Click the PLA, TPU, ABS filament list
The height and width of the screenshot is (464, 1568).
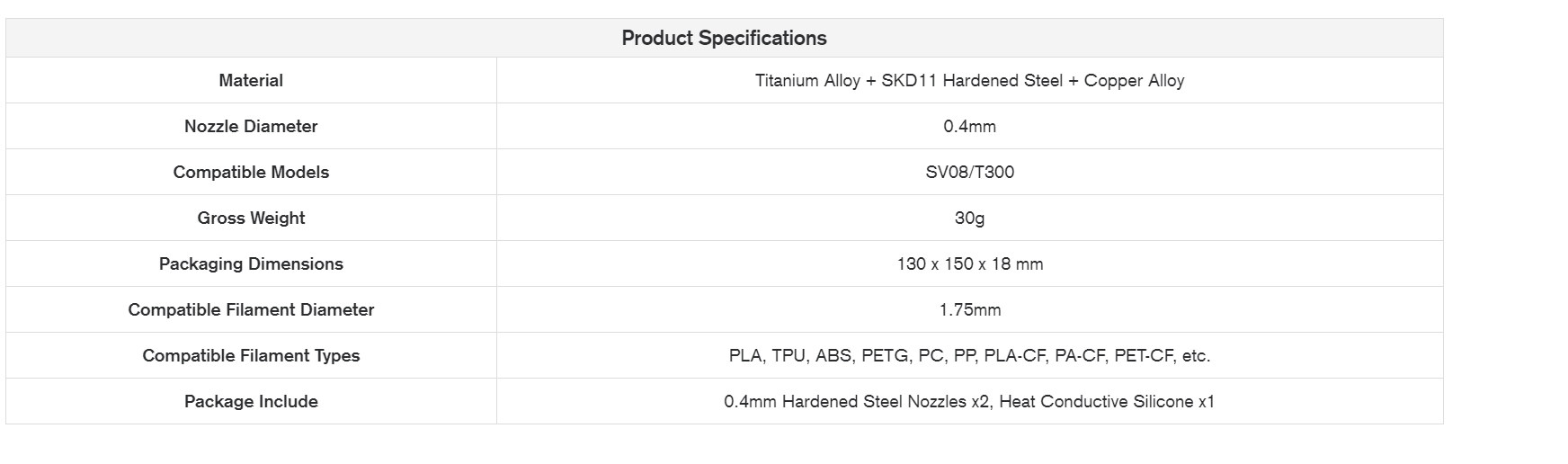coord(789,356)
